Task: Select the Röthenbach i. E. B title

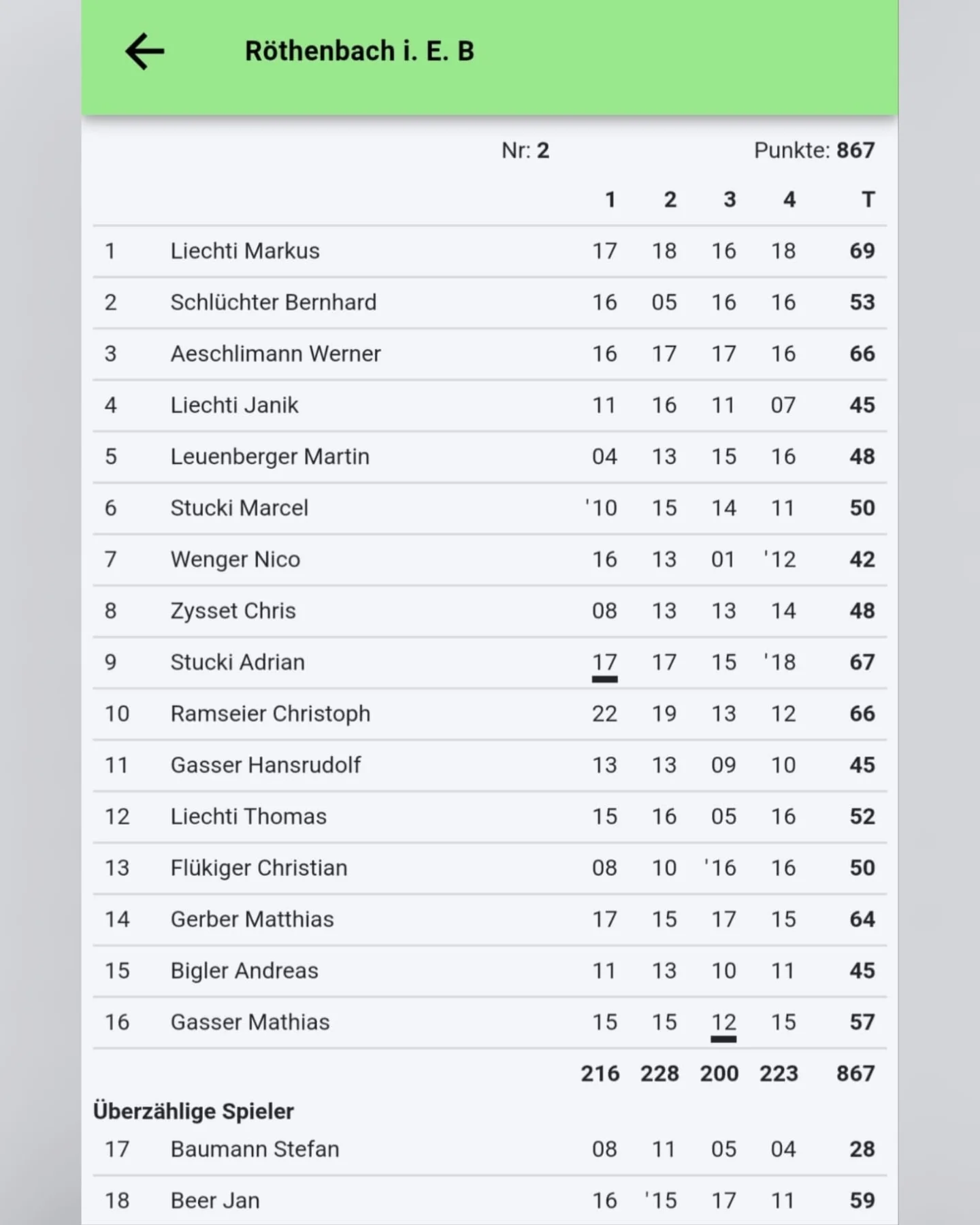Action: tap(359, 51)
